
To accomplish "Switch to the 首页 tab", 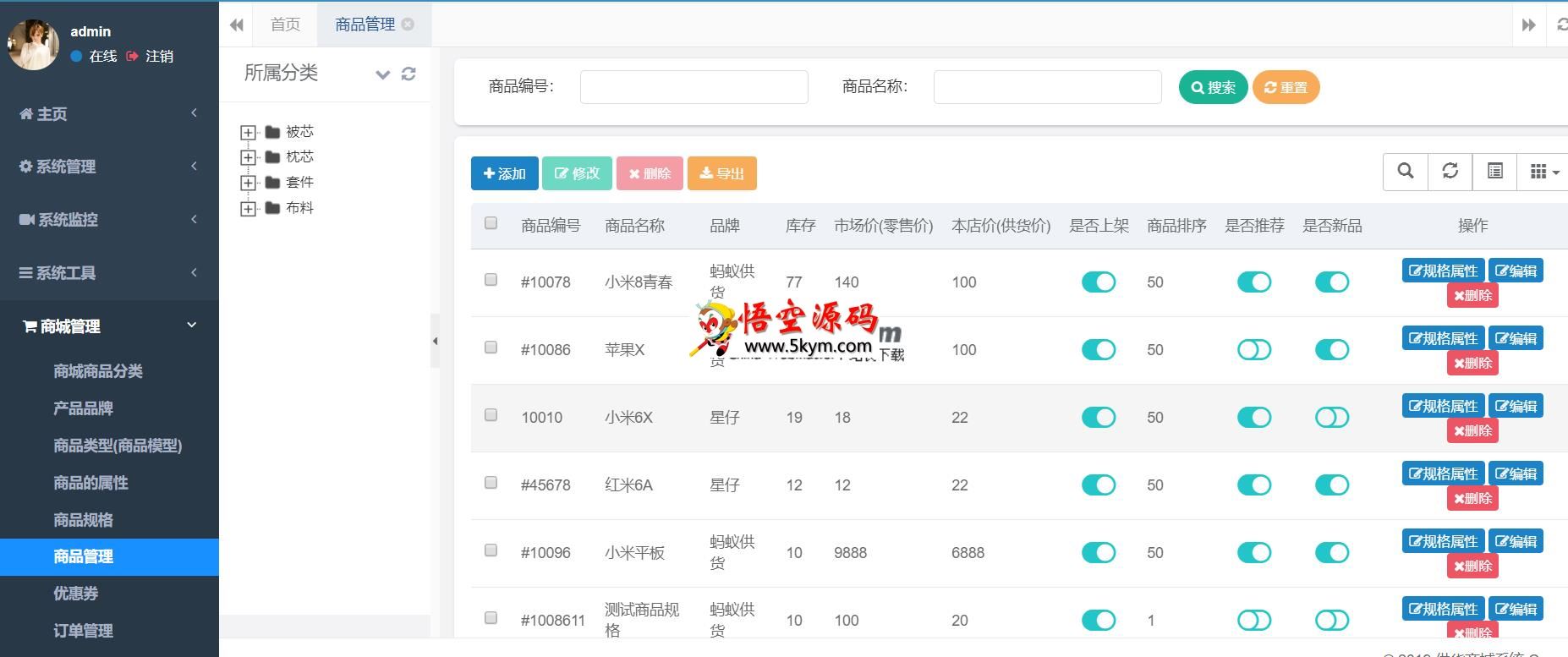I will tap(285, 25).
